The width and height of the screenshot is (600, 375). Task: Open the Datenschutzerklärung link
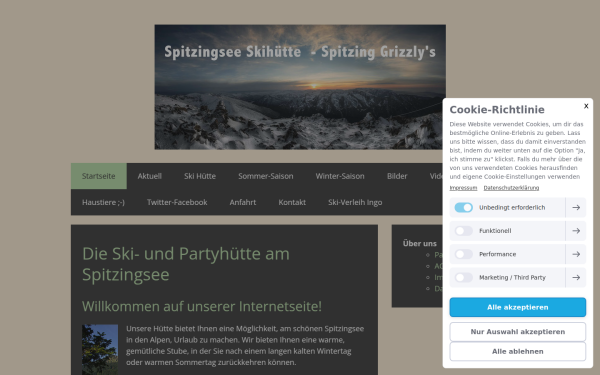[x=511, y=188]
